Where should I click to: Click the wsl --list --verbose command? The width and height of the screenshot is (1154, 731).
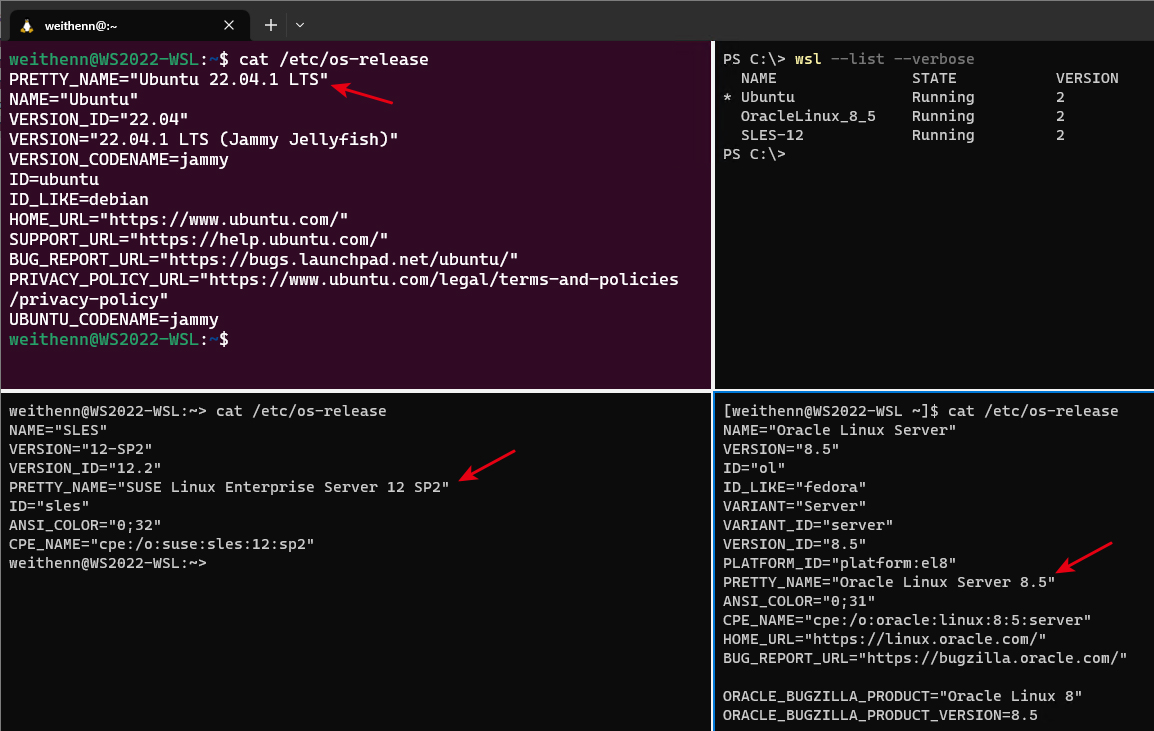pyautogui.click(x=885, y=59)
